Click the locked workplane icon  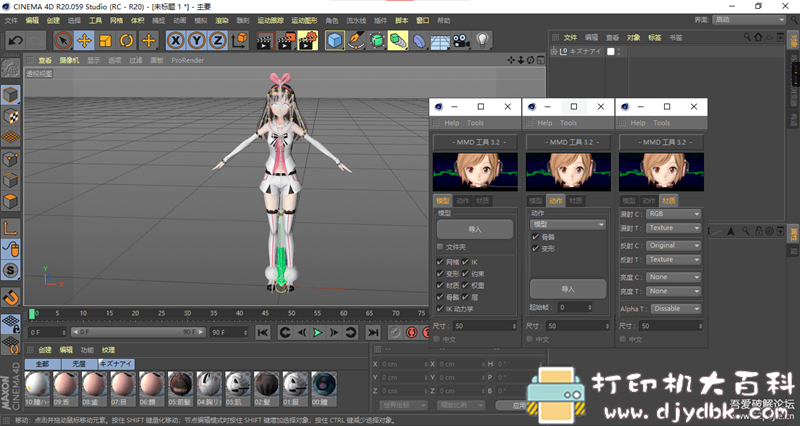11,323
